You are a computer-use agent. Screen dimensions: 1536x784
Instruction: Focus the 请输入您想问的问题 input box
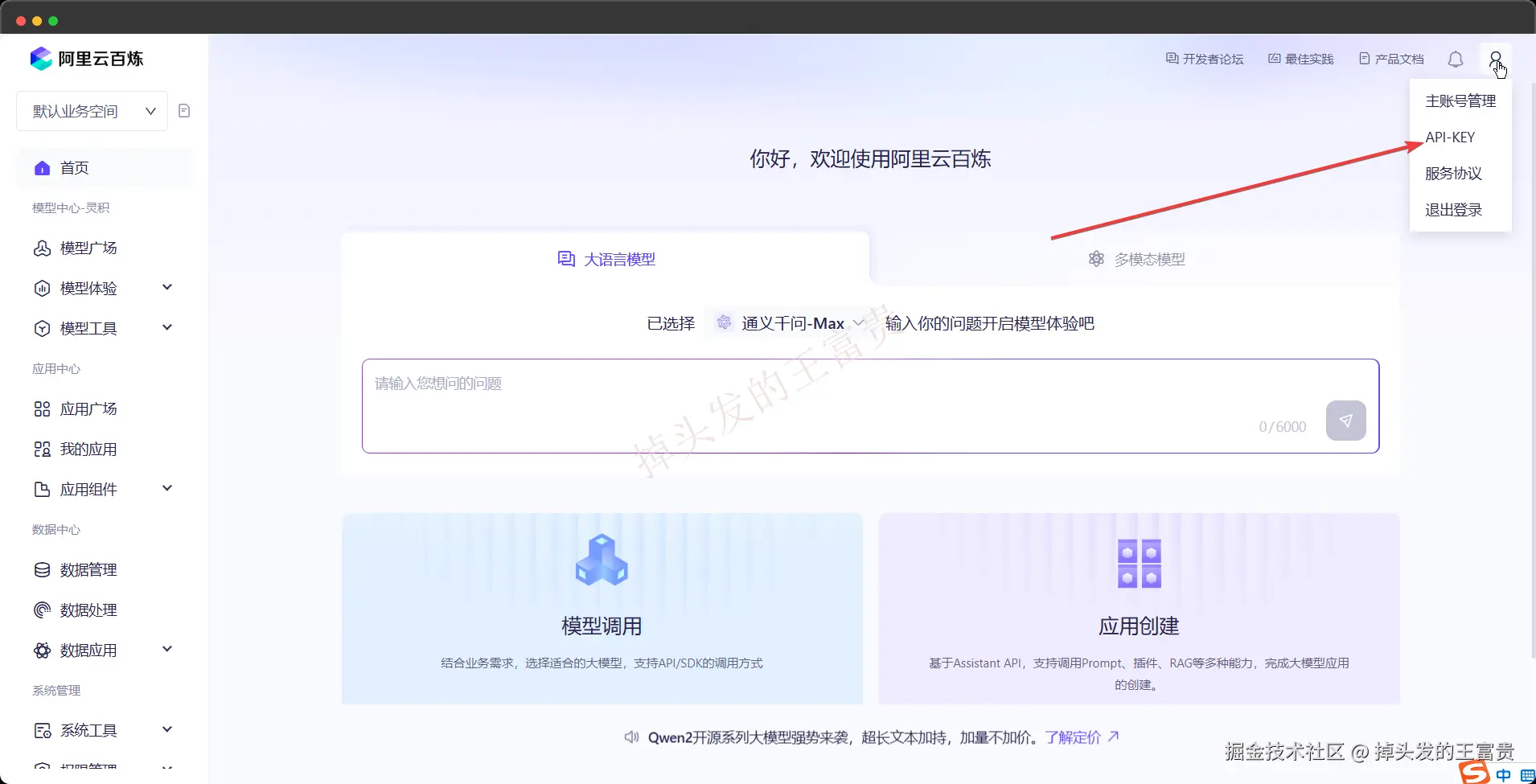point(870,406)
